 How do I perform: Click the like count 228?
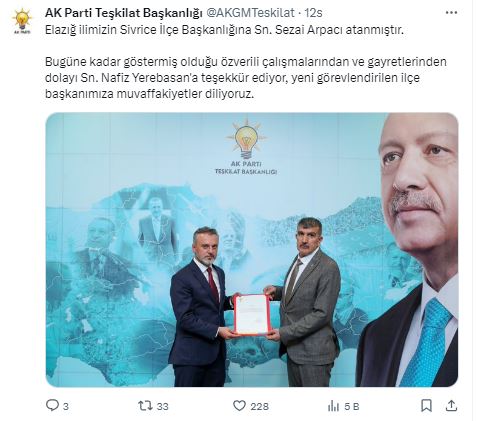pos(259,406)
